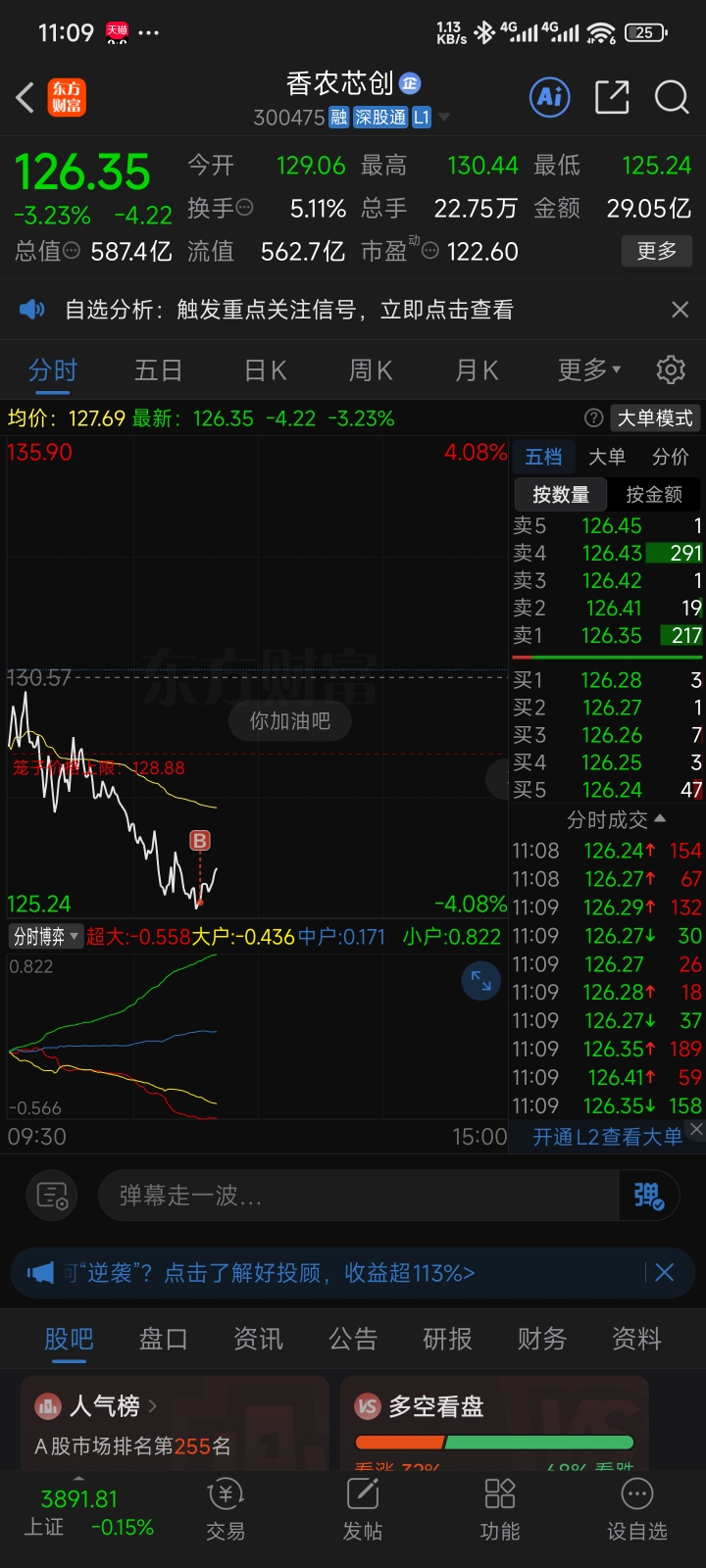Tap the 换手 info icon

pos(245,208)
